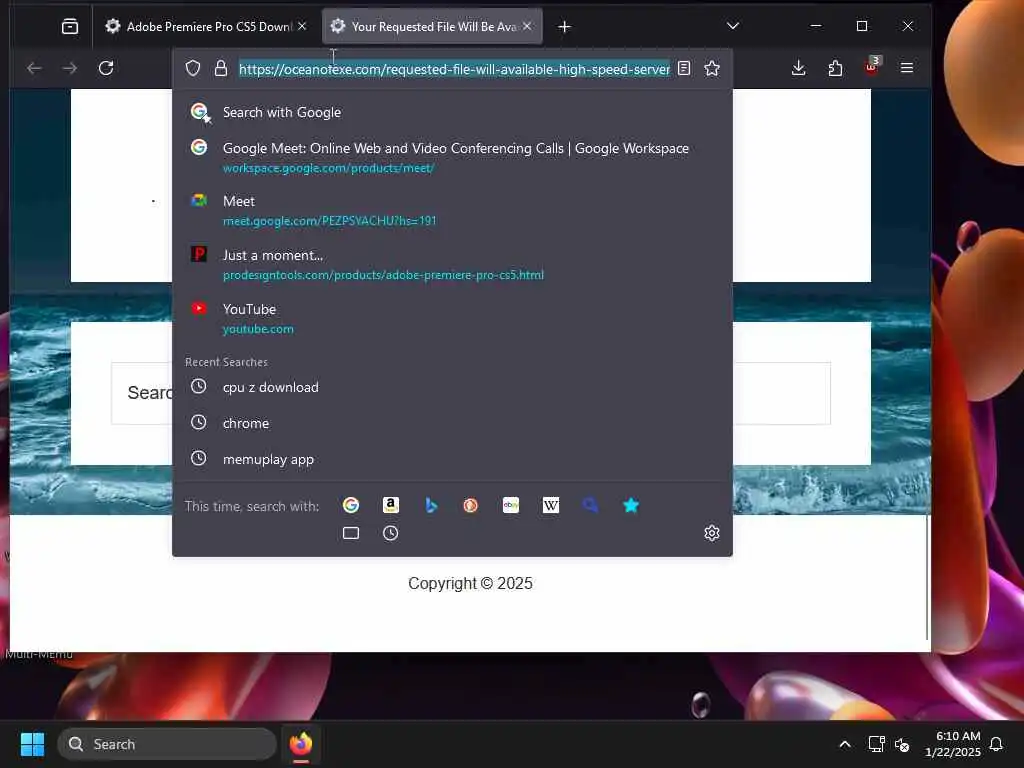The height and width of the screenshot is (768, 1024).
Task: Search history with clock icon
Action: (391, 533)
